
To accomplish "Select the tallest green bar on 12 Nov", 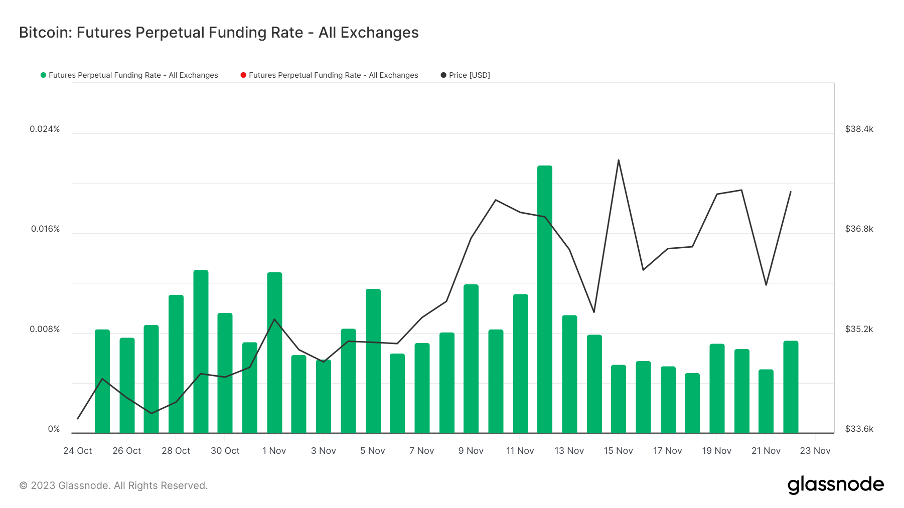I will point(545,300).
